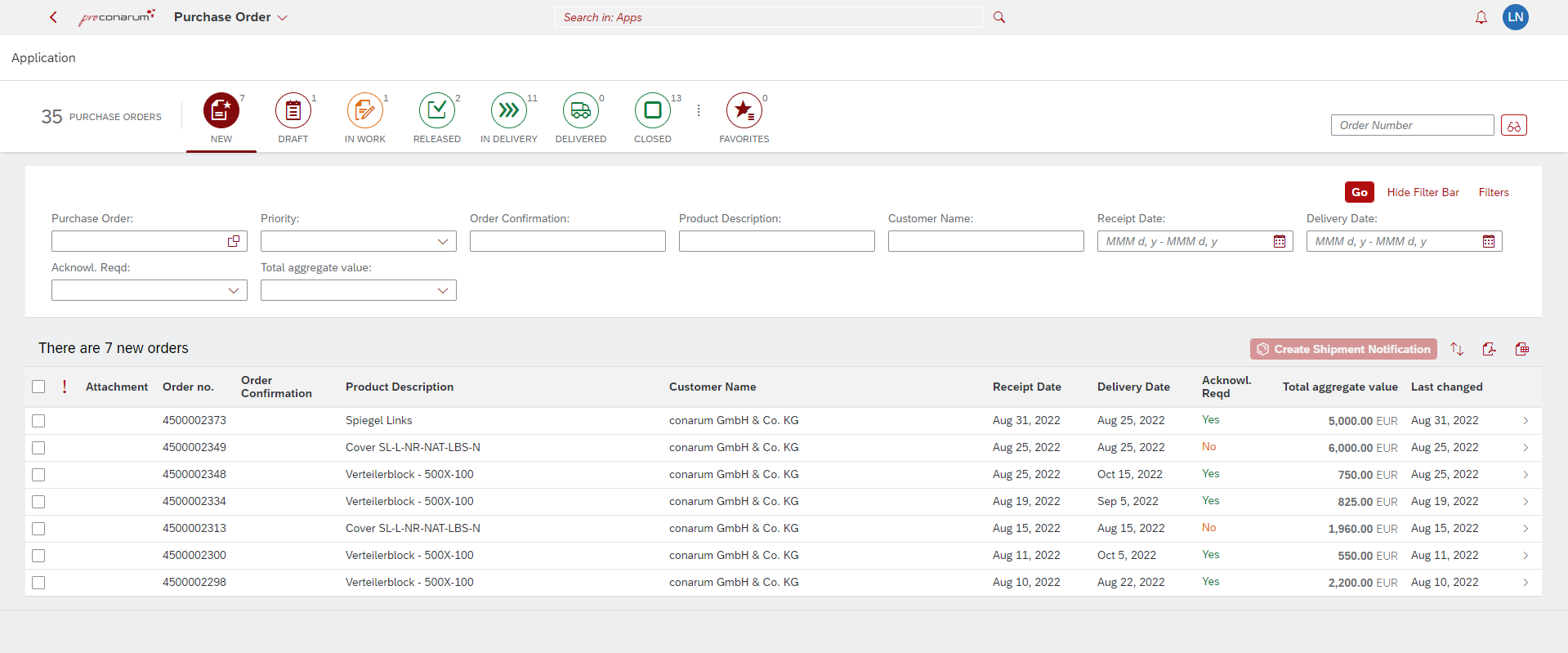Expand the Total aggregate value dropdown
This screenshot has height=653, width=1568.
point(442,290)
